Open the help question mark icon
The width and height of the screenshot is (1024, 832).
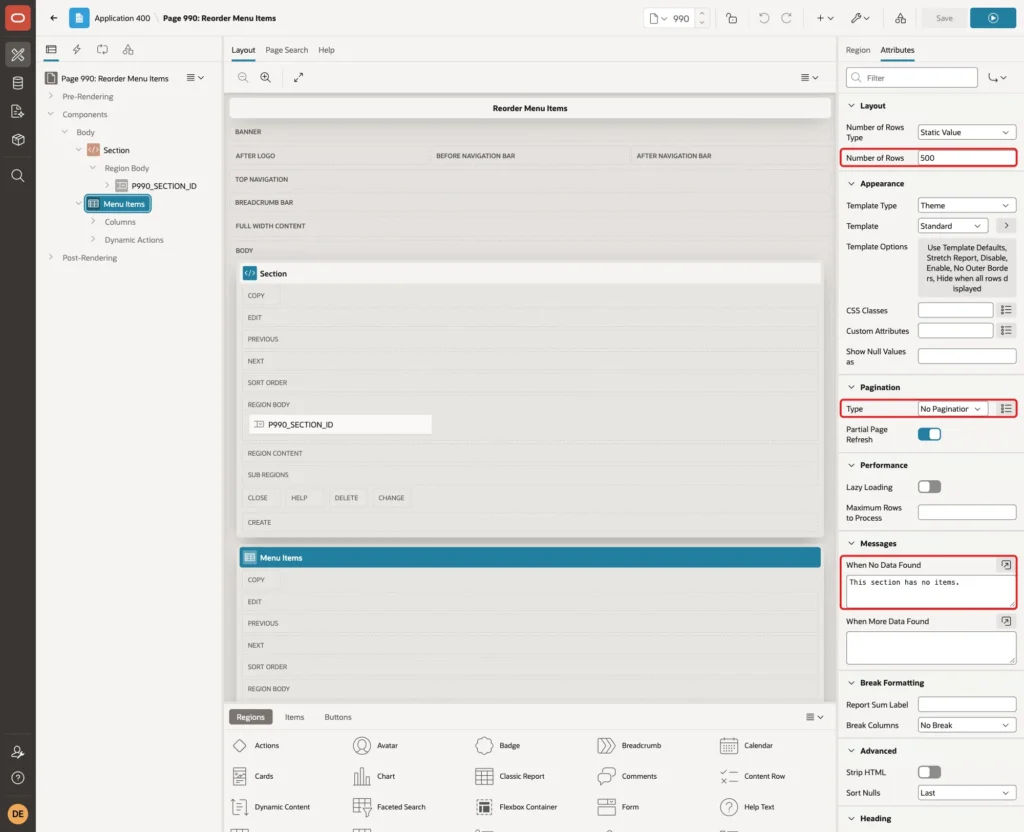pos(18,778)
